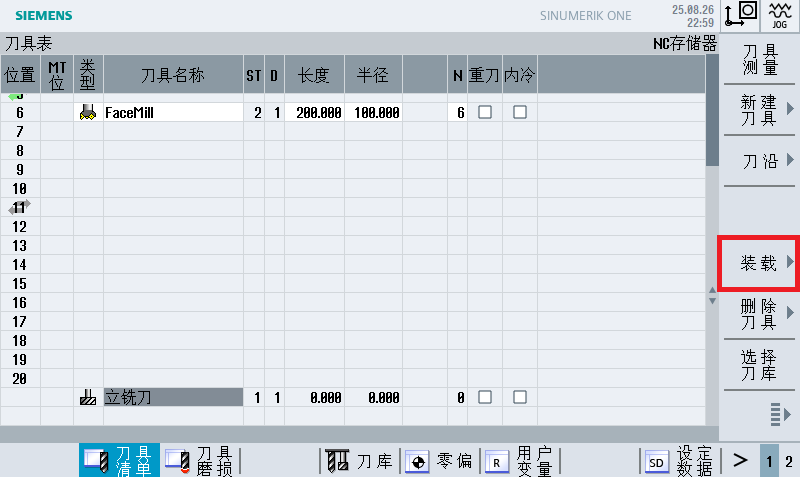The height and width of the screenshot is (477, 800).
Task: Click the date and time display
Action: click(692, 16)
